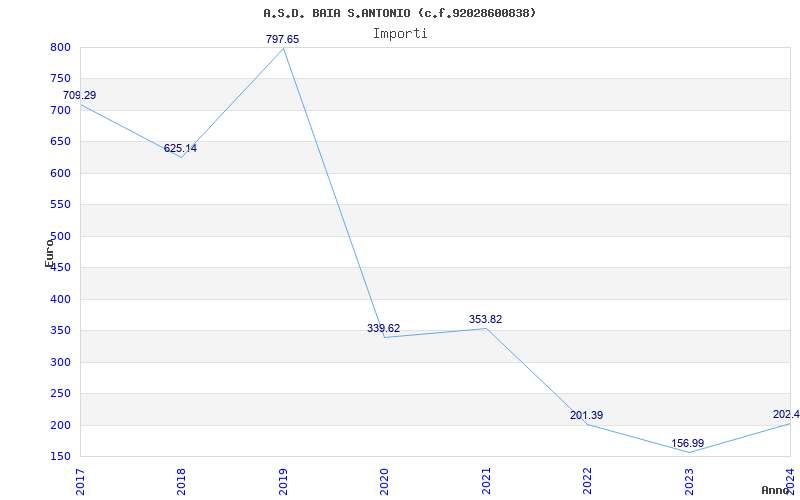This screenshot has height=500, width=800.
Task: Select the Importi subtitle
Action: tap(399, 34)
